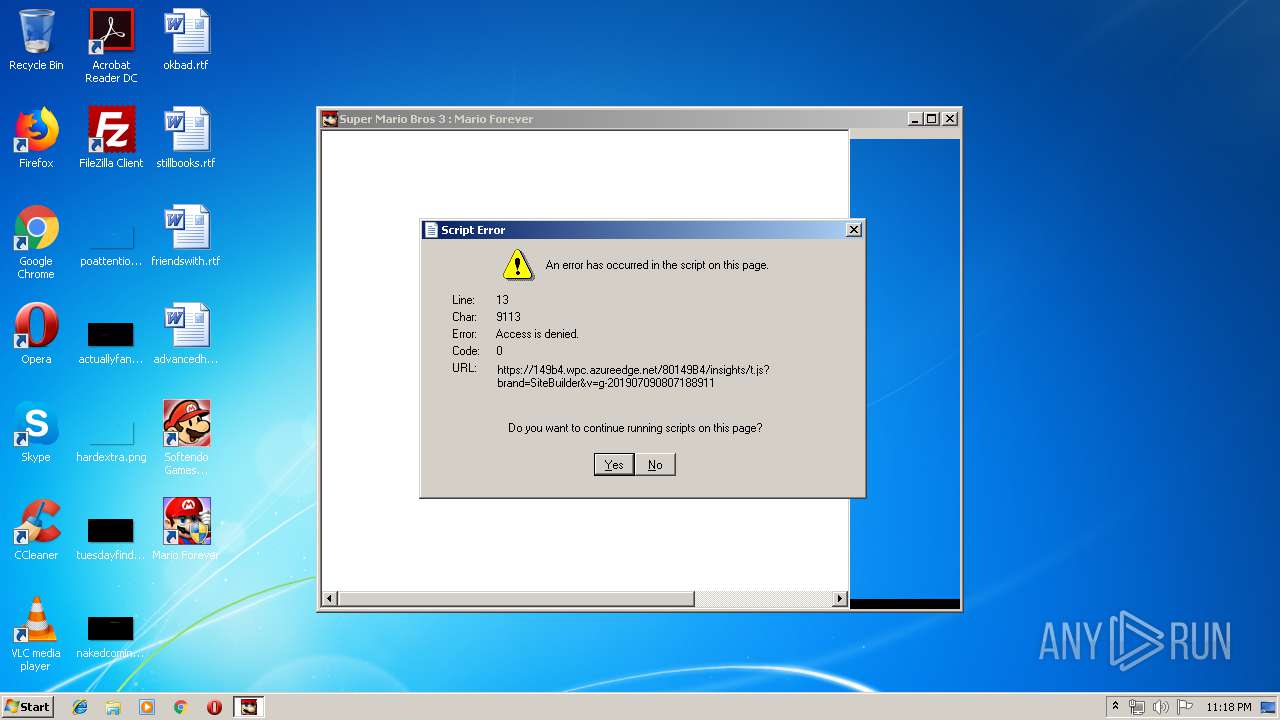The width and height of the screenshot is (1280, 720).
Task: Open VLC media player shortcut
Action: [36, 634]
